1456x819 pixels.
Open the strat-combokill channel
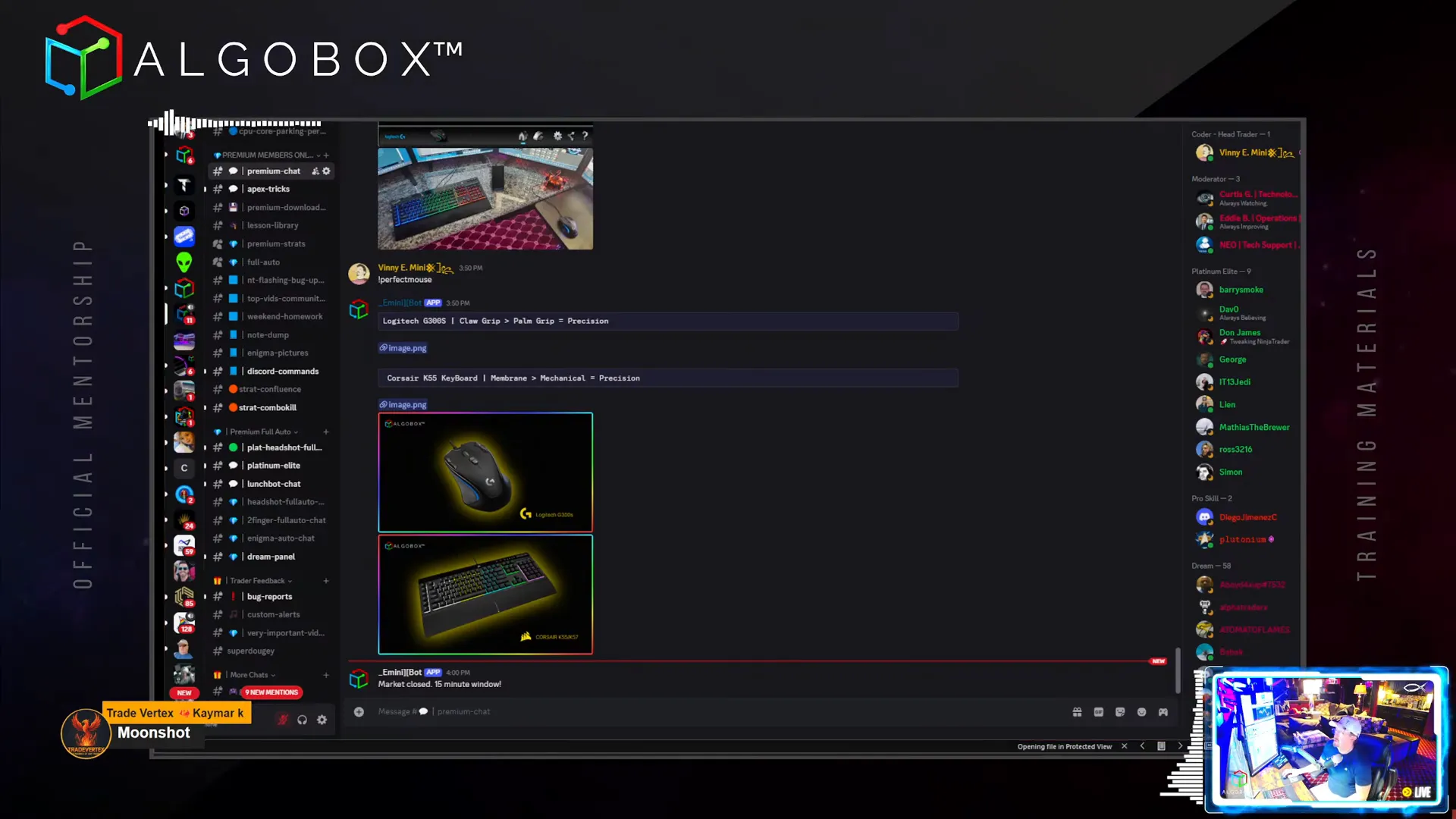tap(271, 408)
